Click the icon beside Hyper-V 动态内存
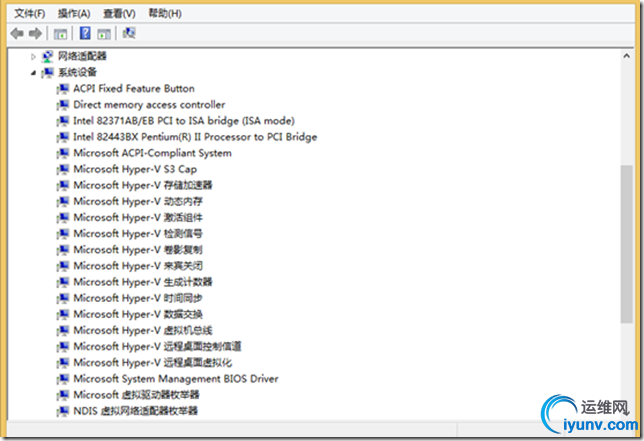 pos(63,201)
